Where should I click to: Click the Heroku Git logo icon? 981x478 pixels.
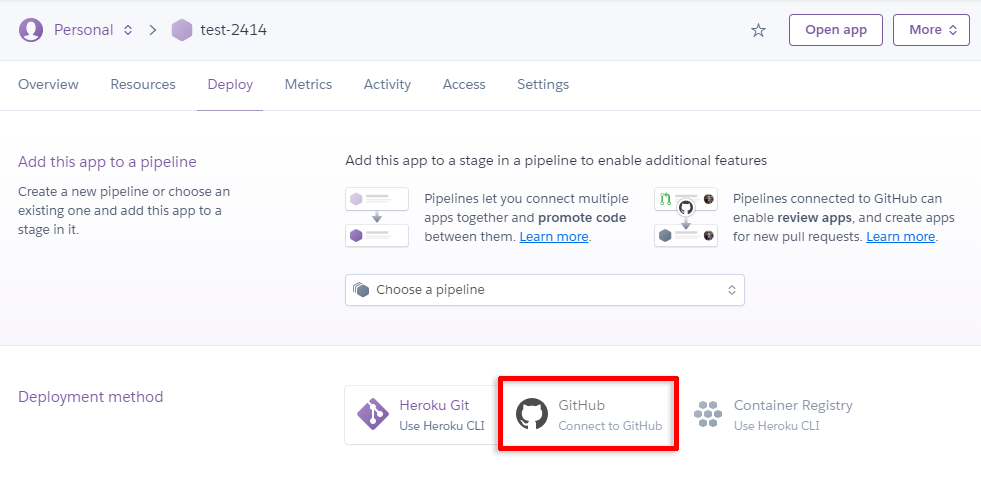373,414
